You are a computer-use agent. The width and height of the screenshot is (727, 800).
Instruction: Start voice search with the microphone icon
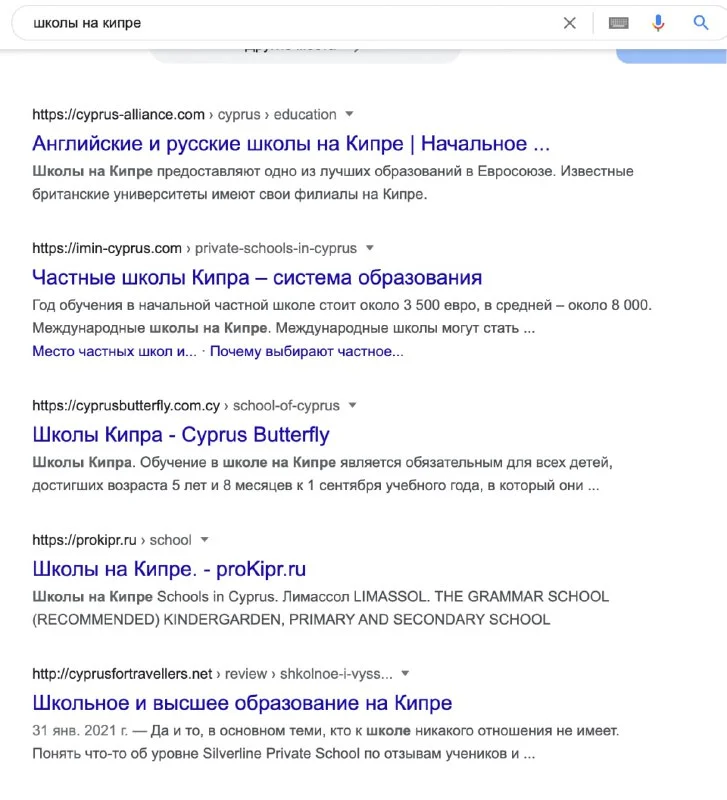pos(658,23)
